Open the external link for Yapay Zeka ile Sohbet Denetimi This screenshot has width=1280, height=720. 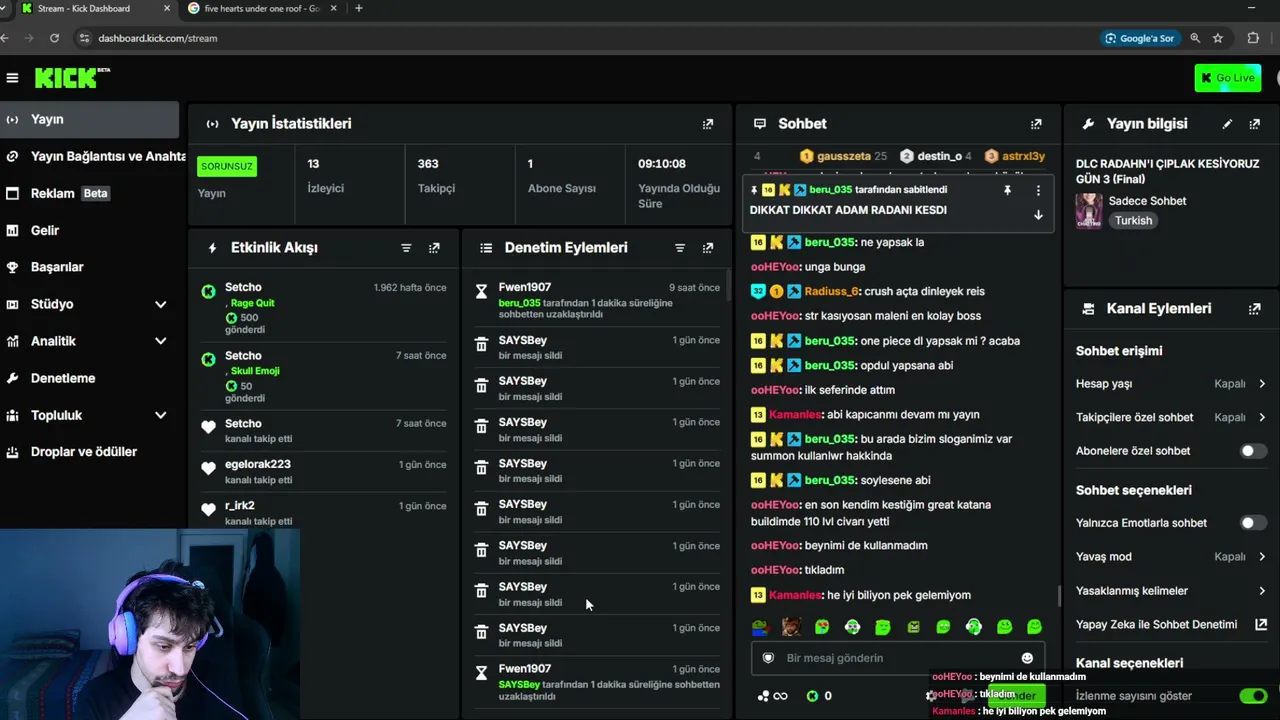pos(1261,625)
